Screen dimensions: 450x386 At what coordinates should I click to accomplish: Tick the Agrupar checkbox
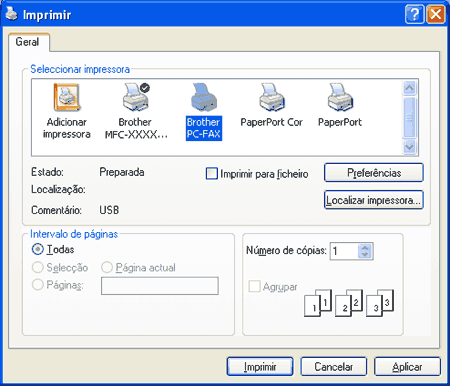click(254, 286)
